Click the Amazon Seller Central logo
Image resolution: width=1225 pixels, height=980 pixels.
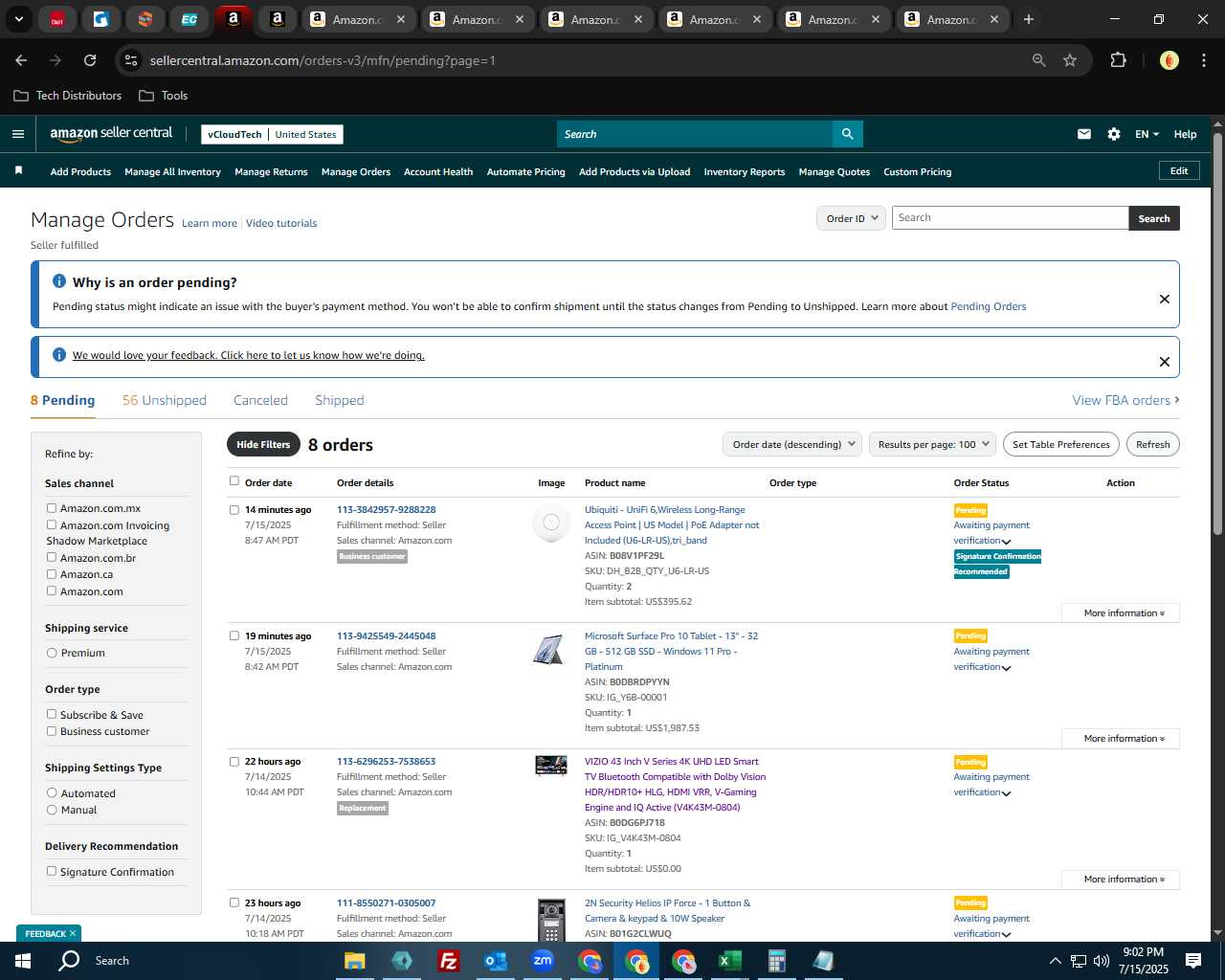point(111,134)
